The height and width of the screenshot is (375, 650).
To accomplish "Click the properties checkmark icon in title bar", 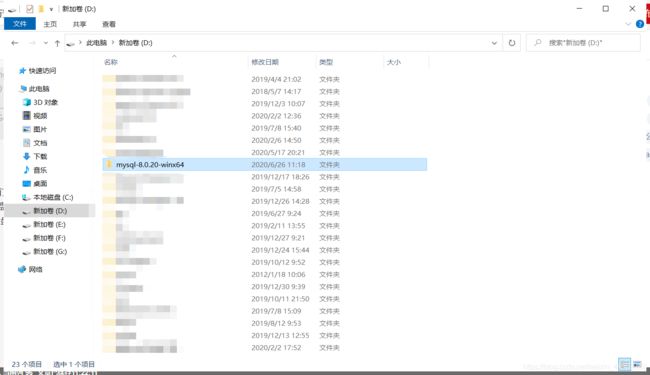I will [29, 9].
